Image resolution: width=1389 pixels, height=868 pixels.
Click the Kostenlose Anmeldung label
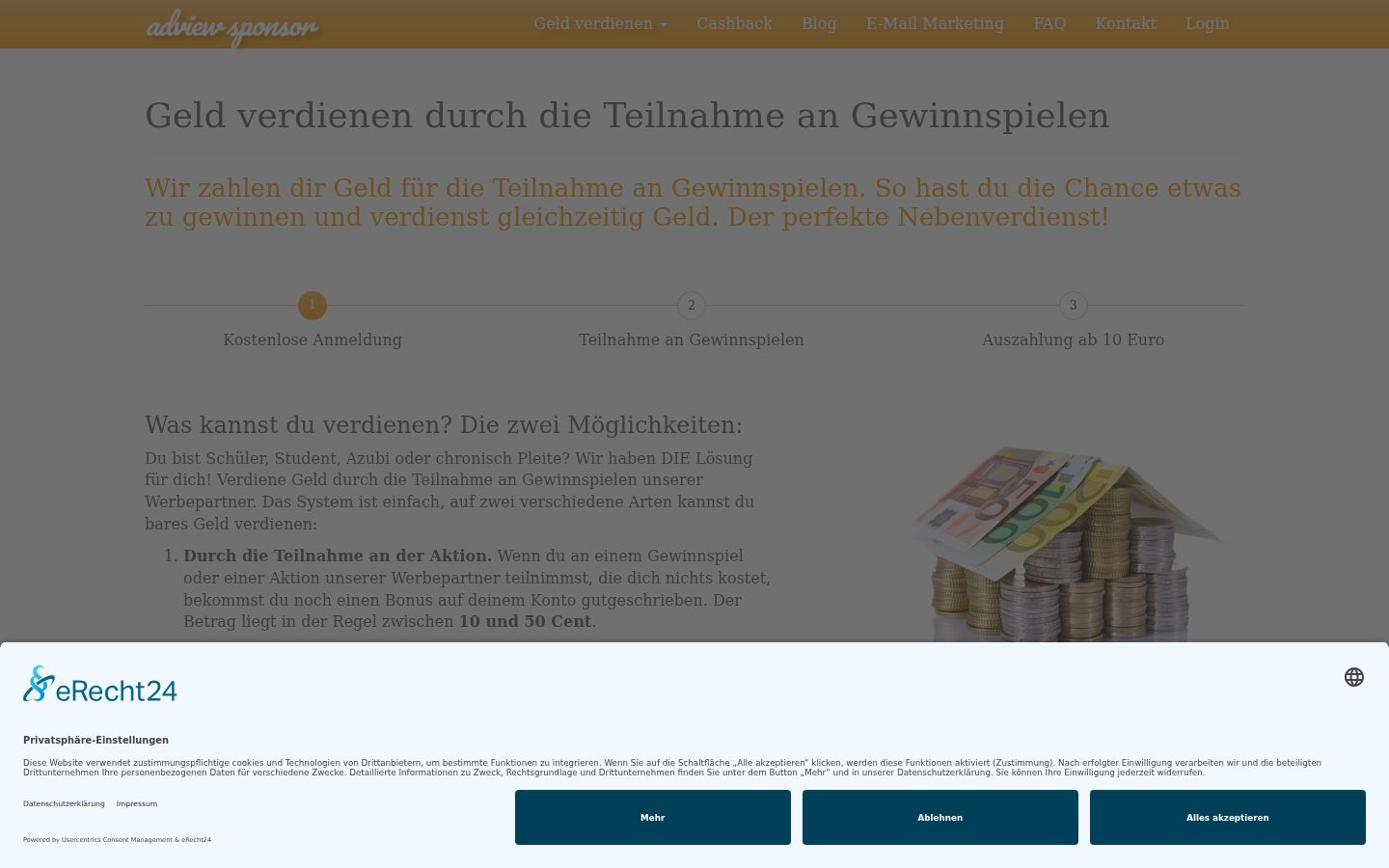tap(313, 339)
